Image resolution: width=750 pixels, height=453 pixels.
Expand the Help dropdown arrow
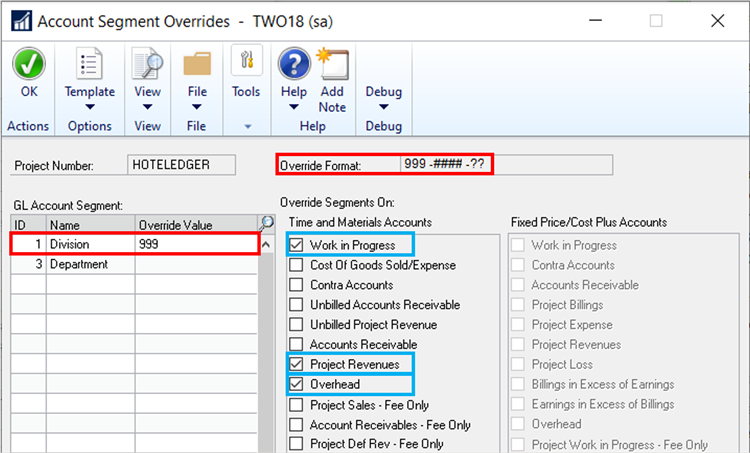[x=294, y=107]
